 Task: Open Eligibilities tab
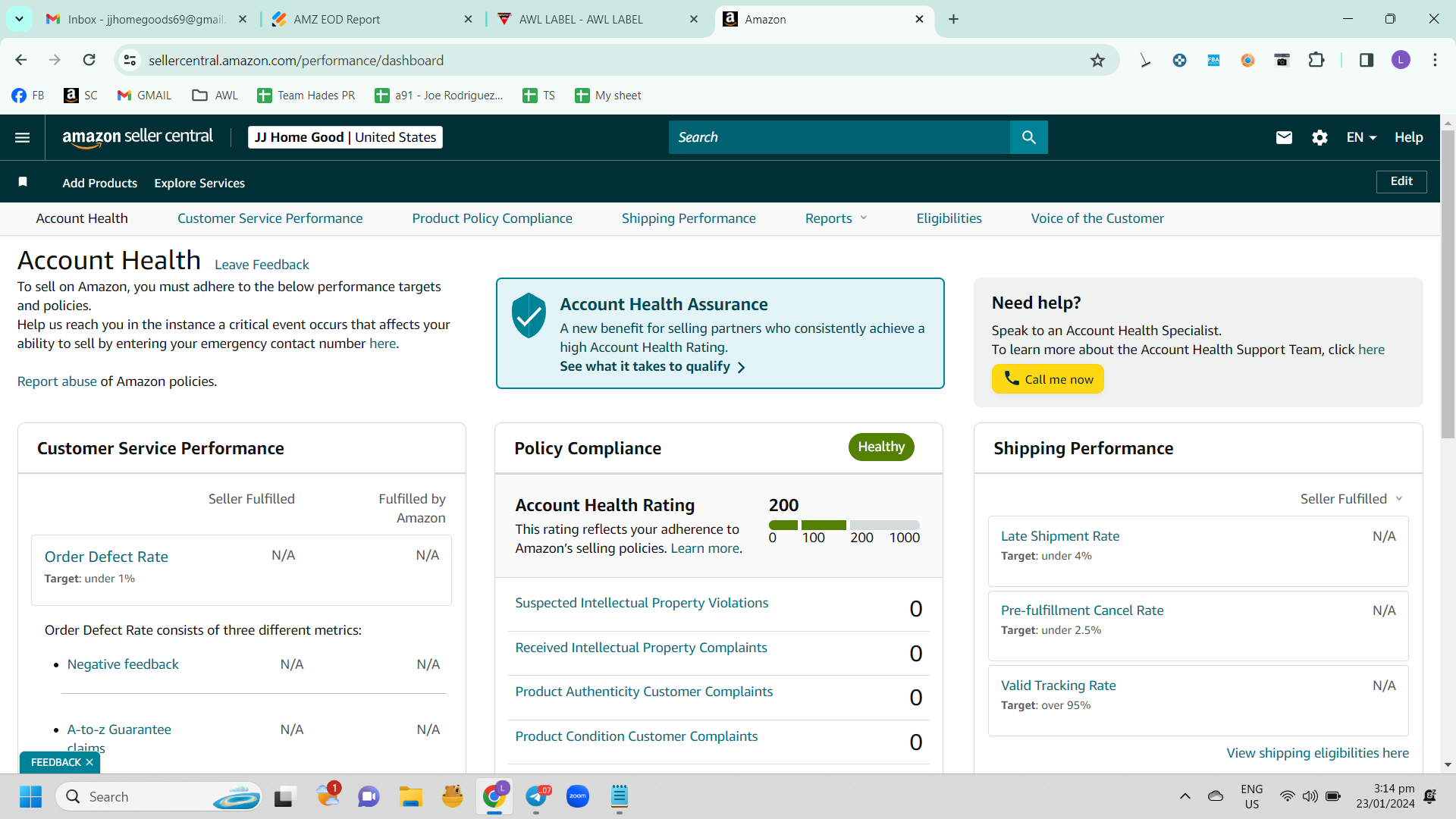click(x=949, y=218)
